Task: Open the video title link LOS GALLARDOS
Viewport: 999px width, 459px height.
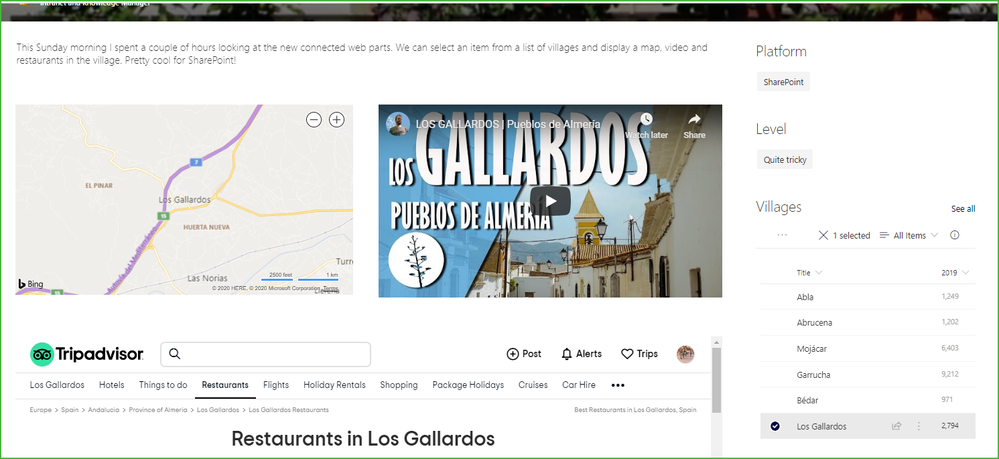Action: click(508, 124)
